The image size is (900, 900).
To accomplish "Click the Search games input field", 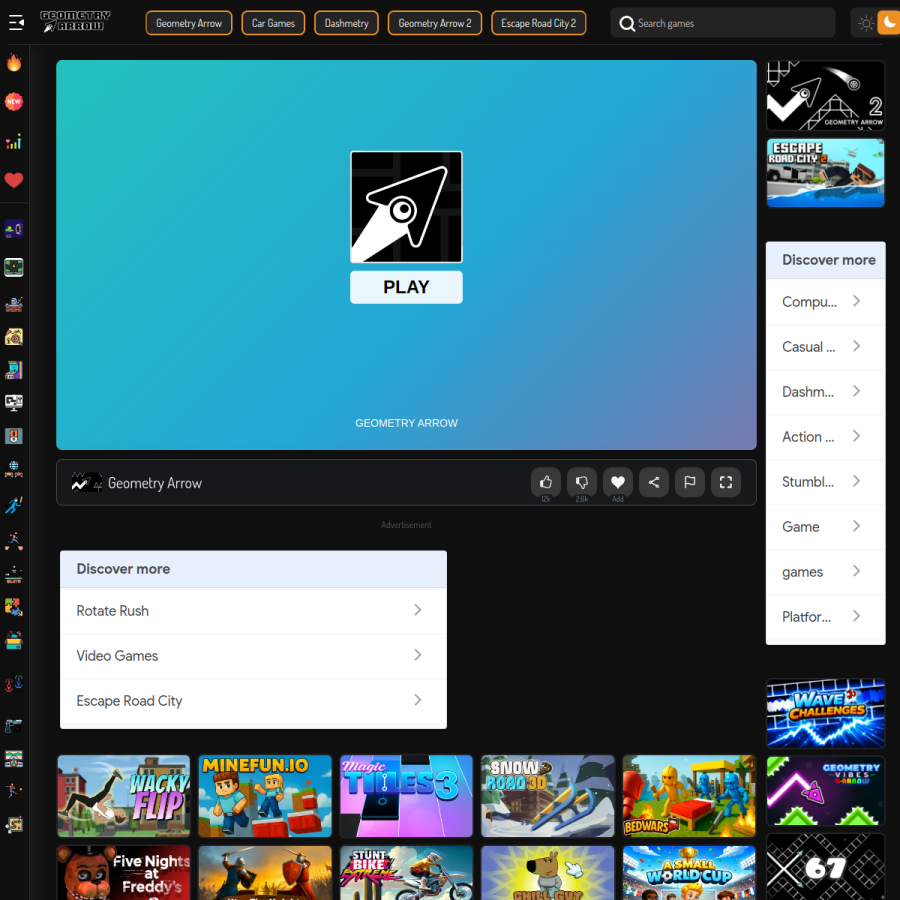I will coord(723,23).
